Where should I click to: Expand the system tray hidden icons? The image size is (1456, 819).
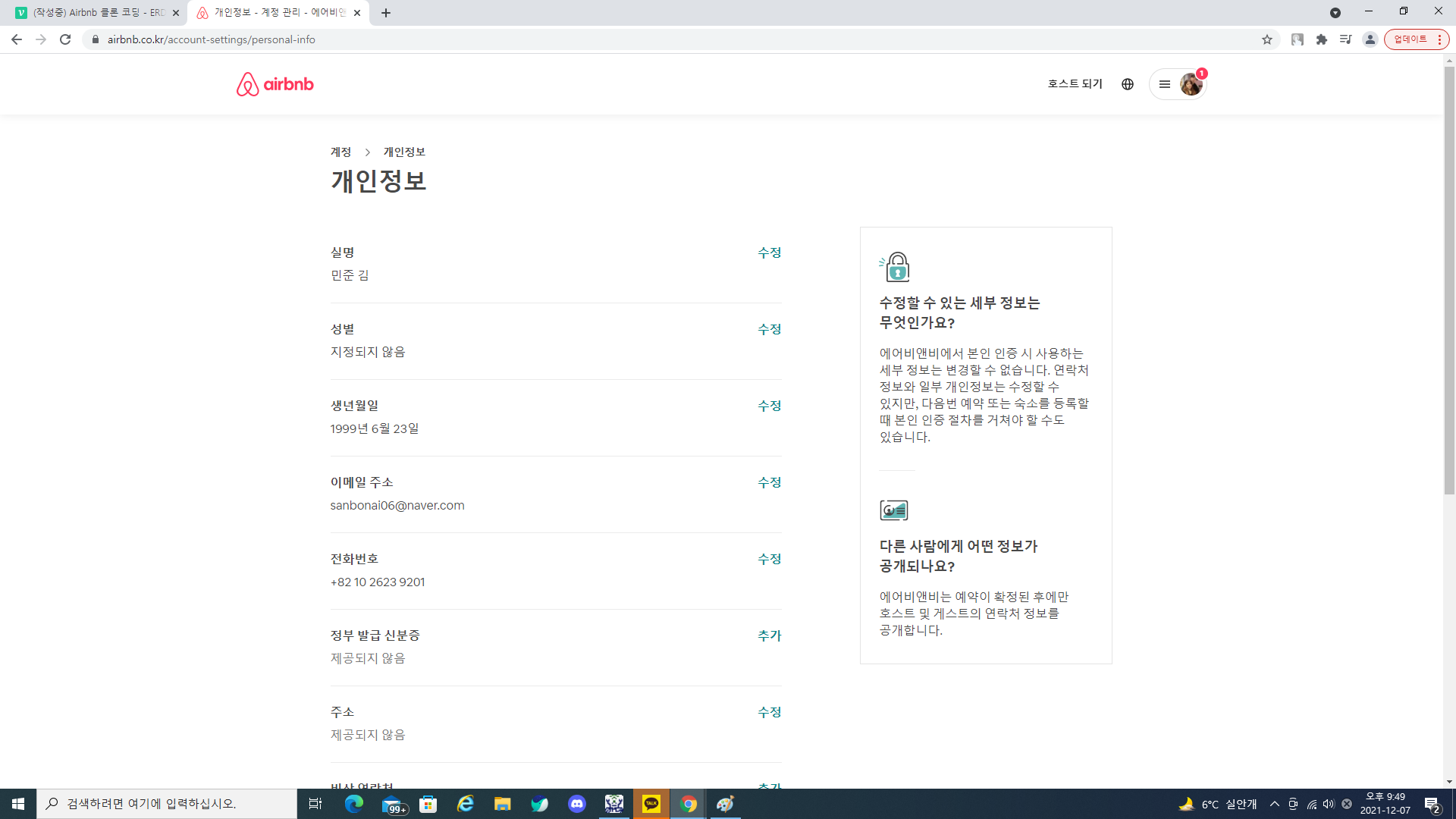pyautogui.click(x=1275, y=804)
